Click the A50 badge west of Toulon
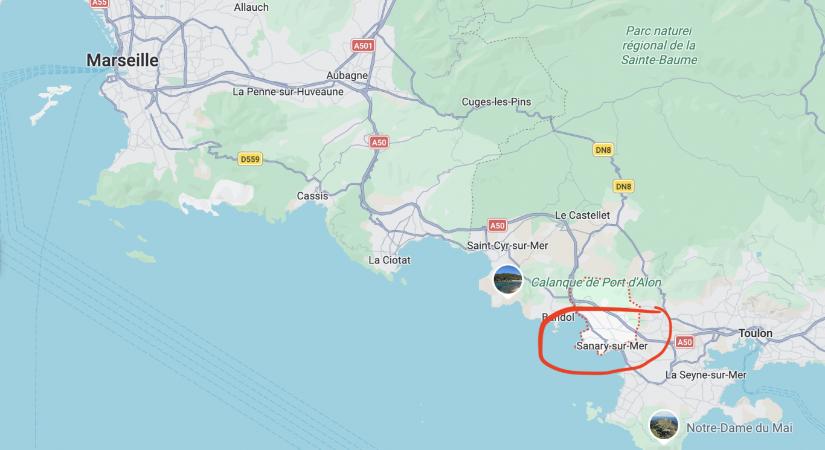The height and width of the screenshot is (450, 825). coord(684,342)
